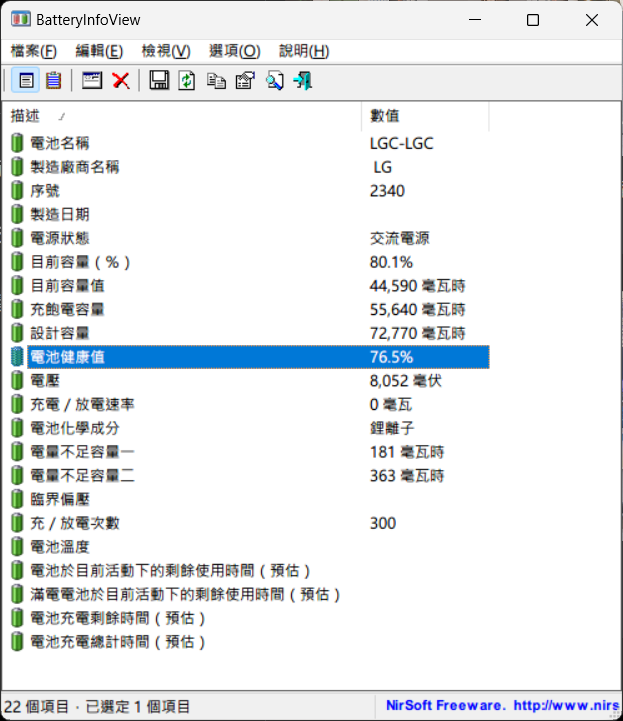The height and width of the screenshot is (721, 623).
Task: Click battery icon beside 電池名稱
Action: [17, 143]
